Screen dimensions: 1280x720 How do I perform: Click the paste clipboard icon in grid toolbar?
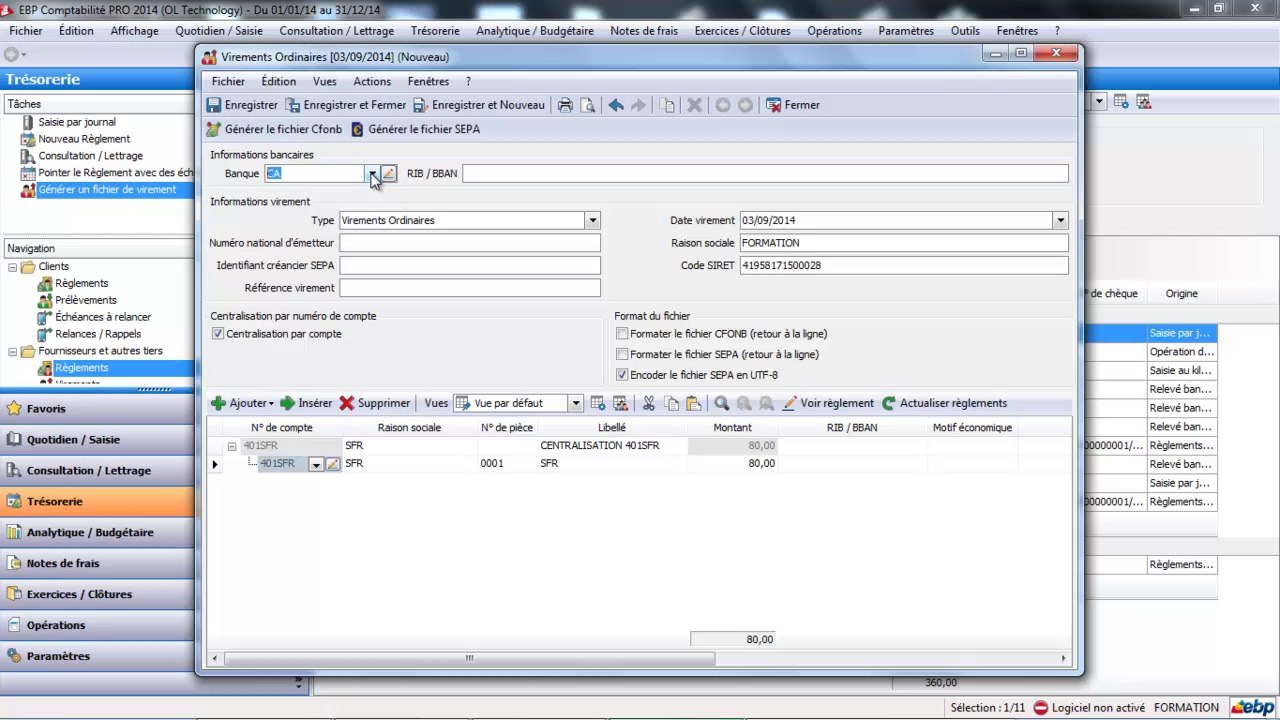(693, 403)
